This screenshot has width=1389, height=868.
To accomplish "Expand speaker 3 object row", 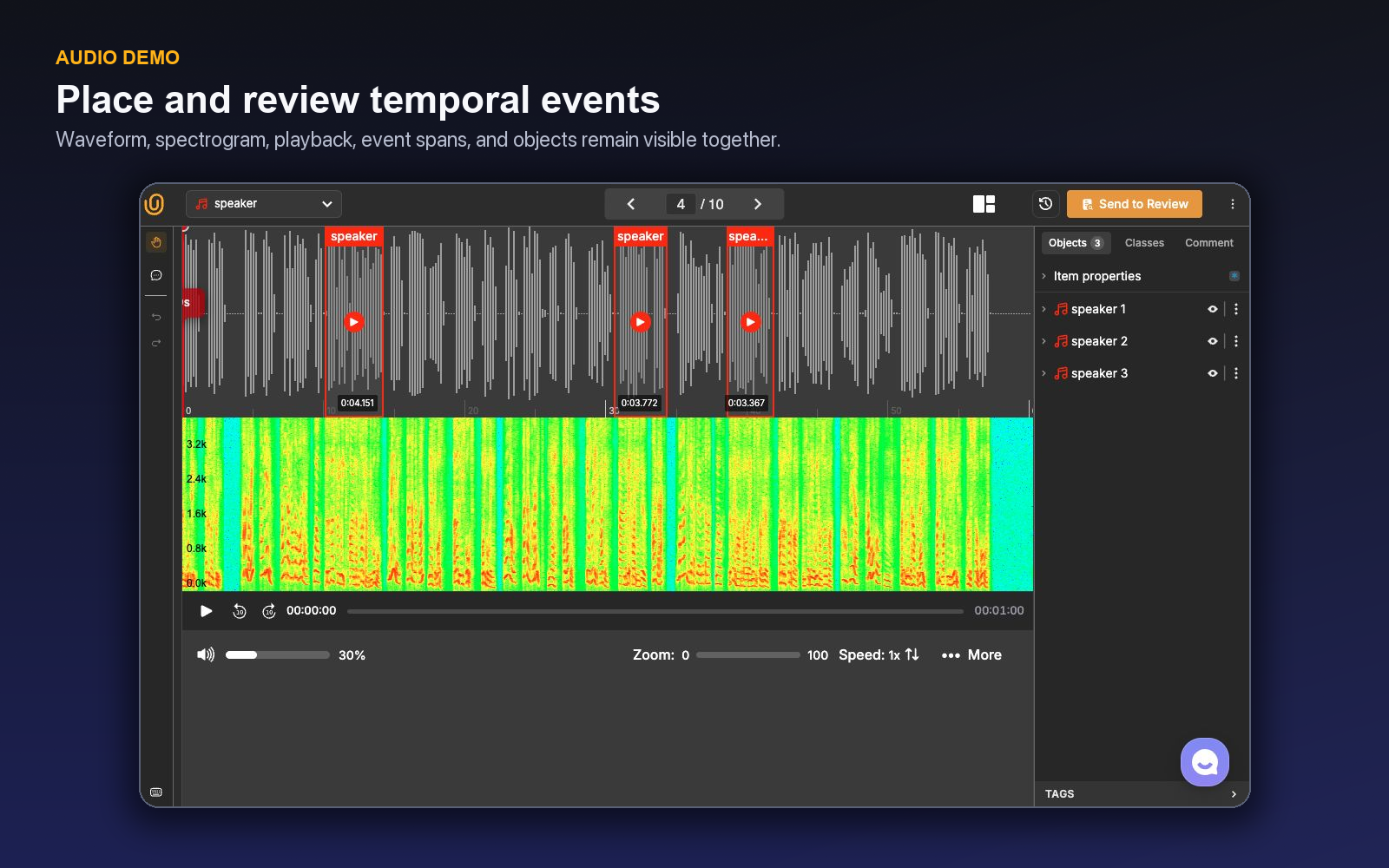I will [x=1043, y=373].
